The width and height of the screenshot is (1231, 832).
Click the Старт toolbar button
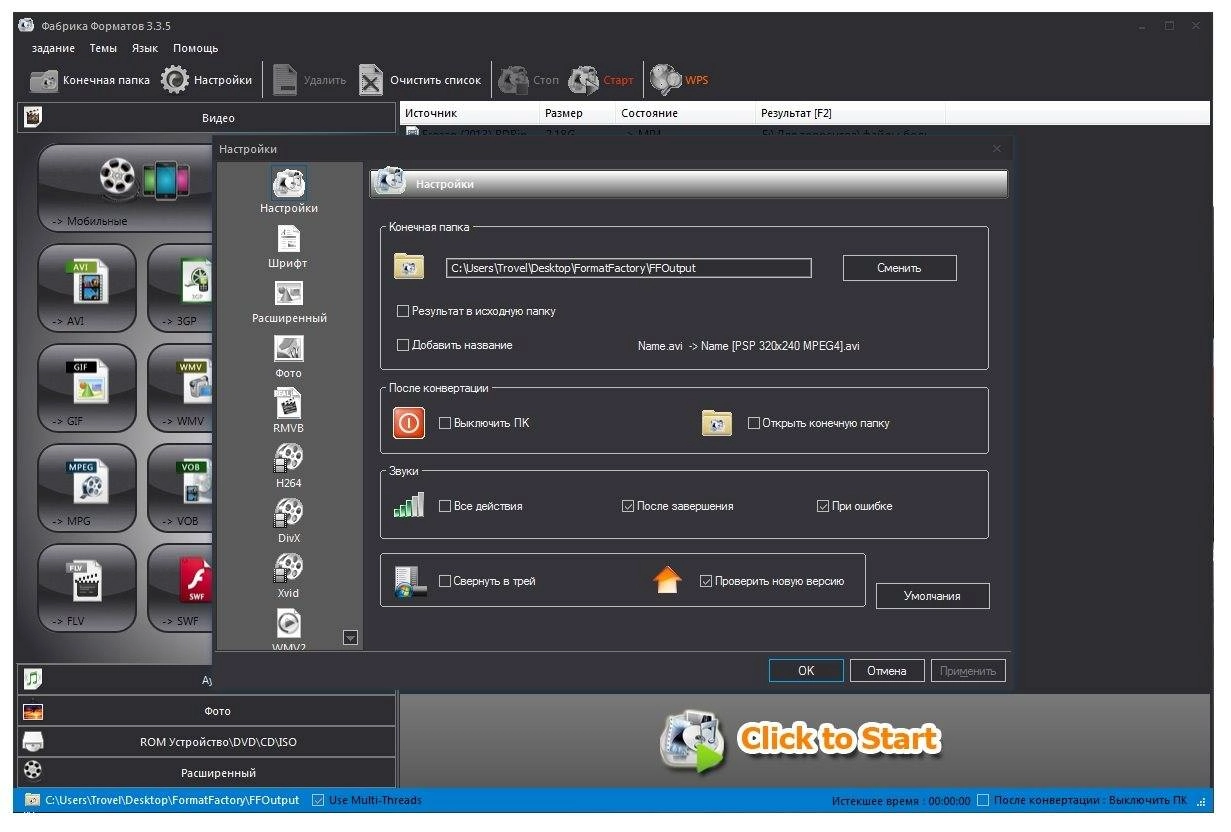(601, 80)
